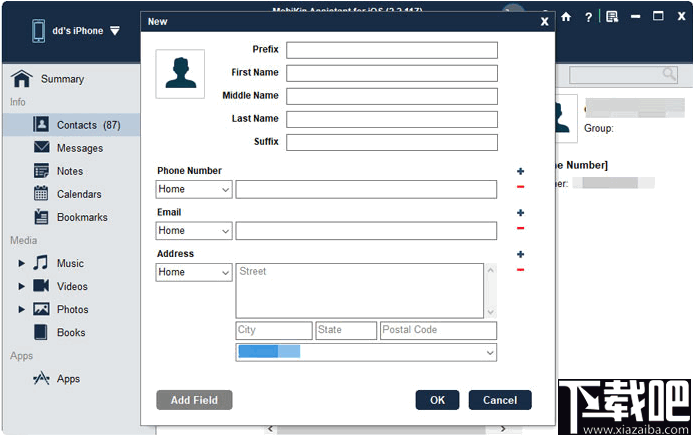The image size is (693, 435).
Task: Click Street box scrollbar down arrow
Action: [x=491, y=312]
